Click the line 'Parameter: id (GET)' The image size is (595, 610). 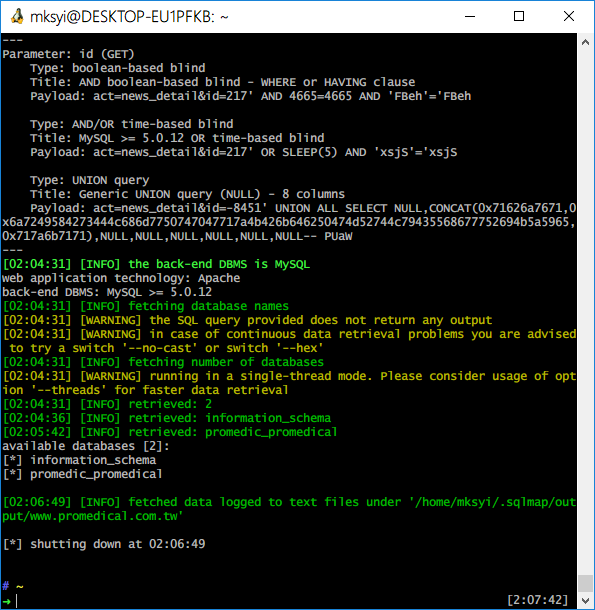68,54
